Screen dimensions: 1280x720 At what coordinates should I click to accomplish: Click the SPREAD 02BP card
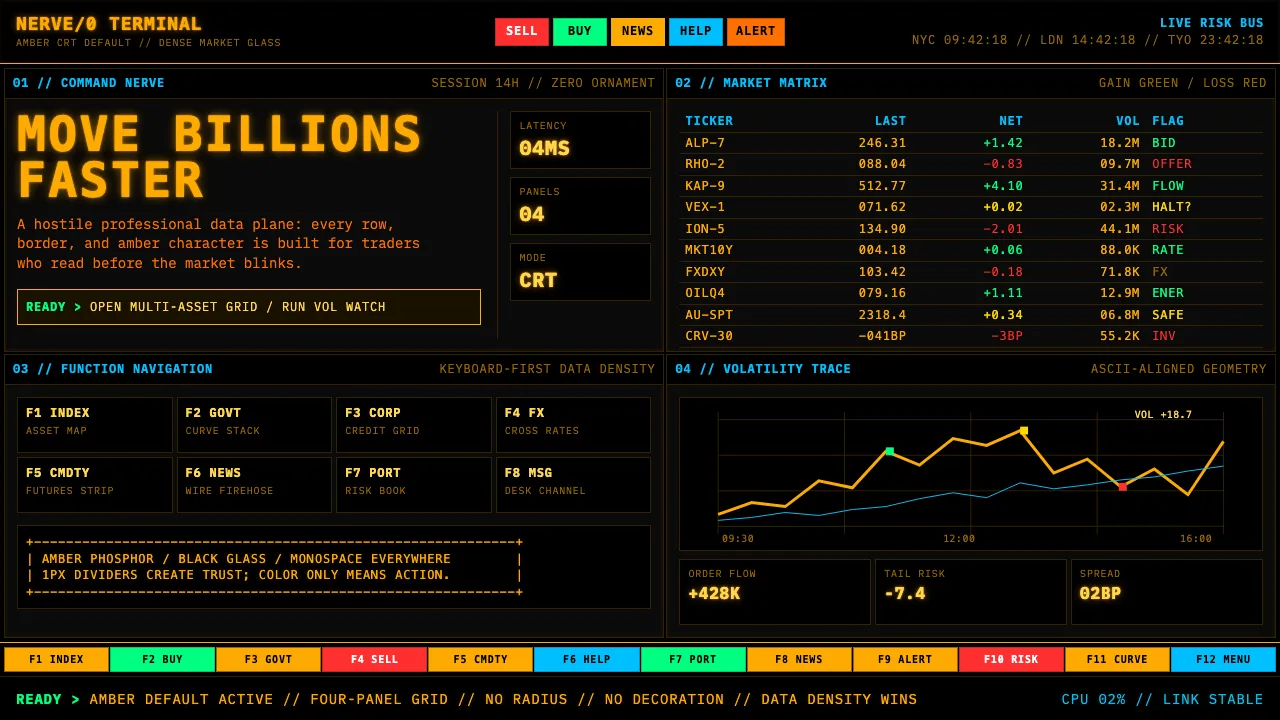point(1167,592)
